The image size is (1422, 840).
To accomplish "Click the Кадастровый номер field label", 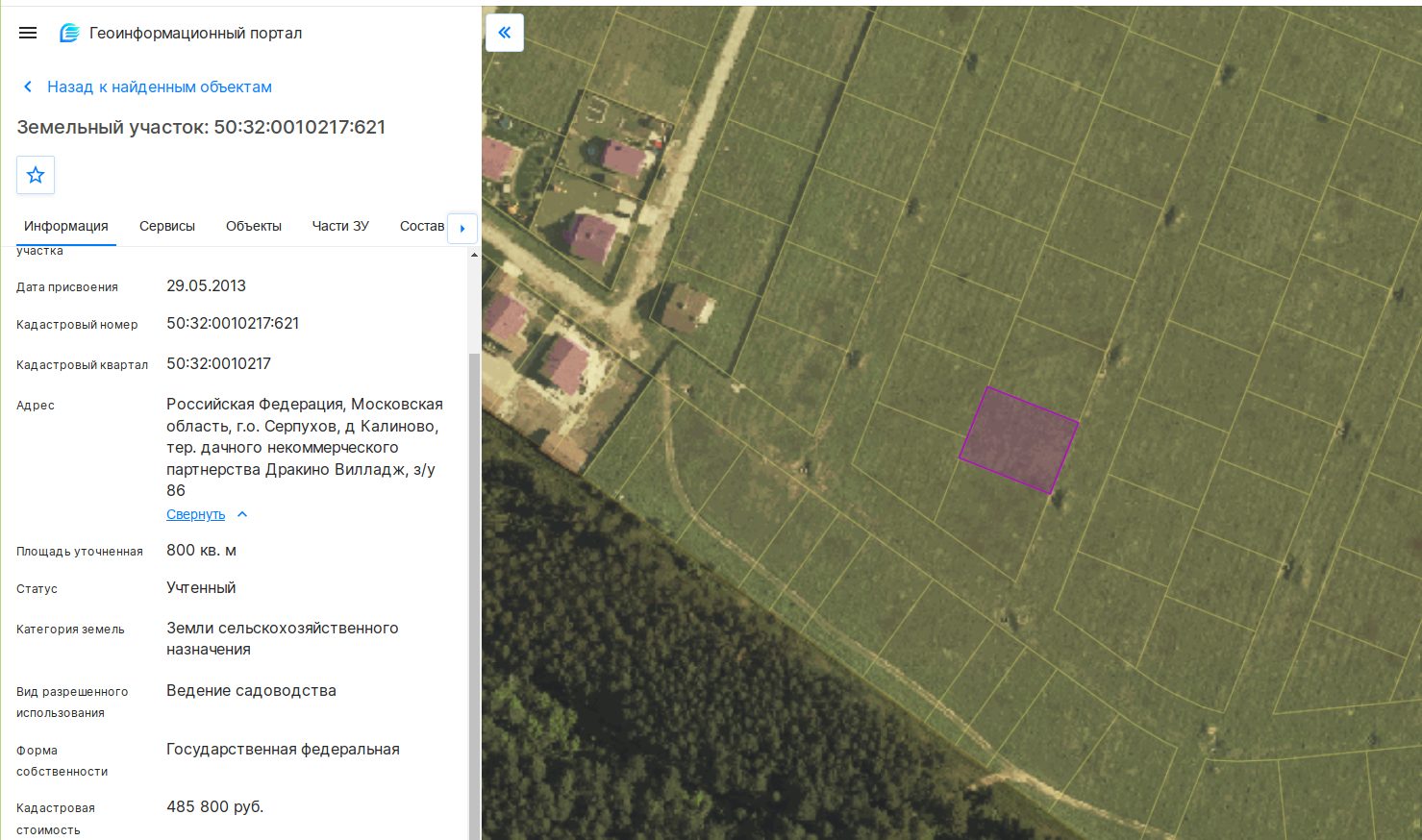I will 77,325.
